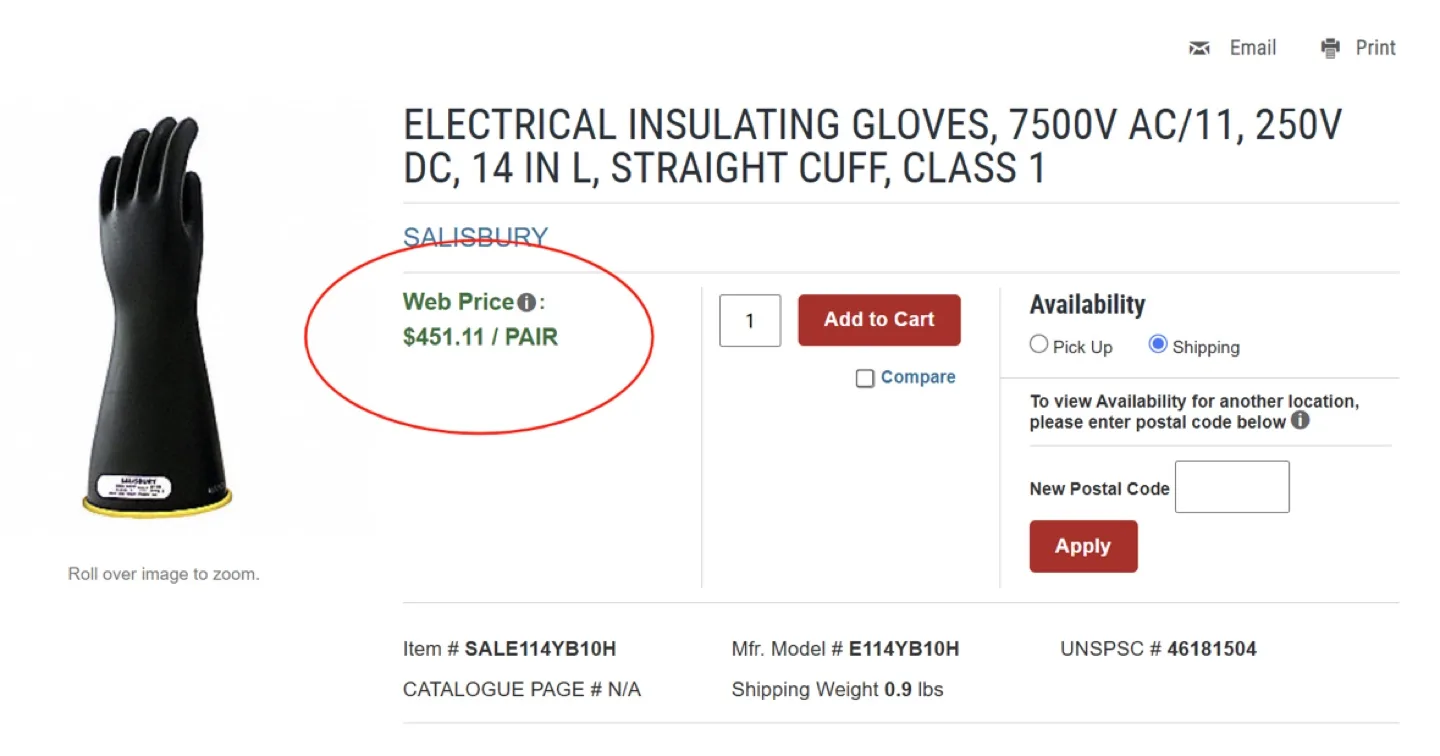This screenshot has width=1440, height=756.
Task: Click the Item number SALE114YB10H
Action: [540, 649]
